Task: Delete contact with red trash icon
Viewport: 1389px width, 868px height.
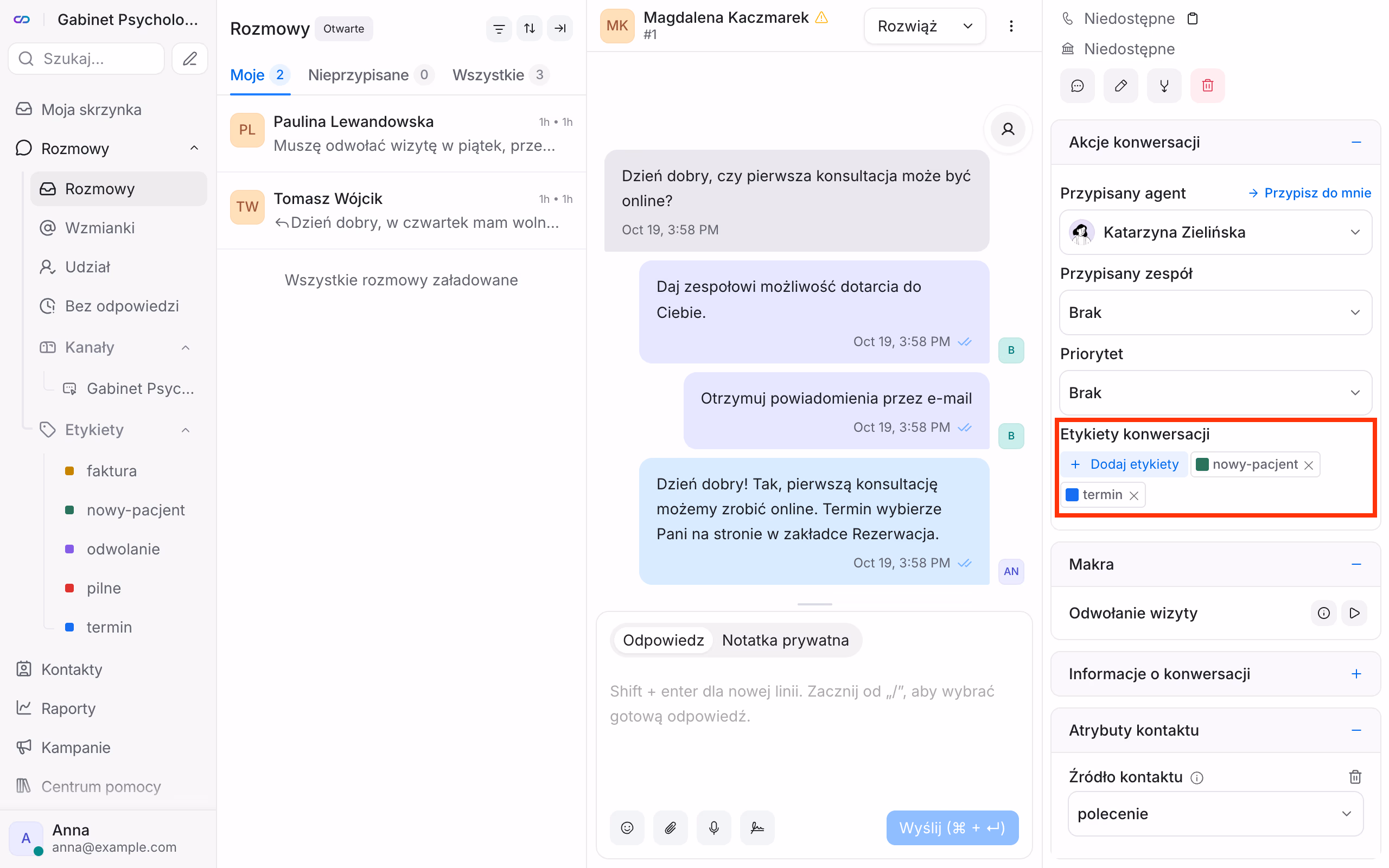Action: coord(1208,86)
